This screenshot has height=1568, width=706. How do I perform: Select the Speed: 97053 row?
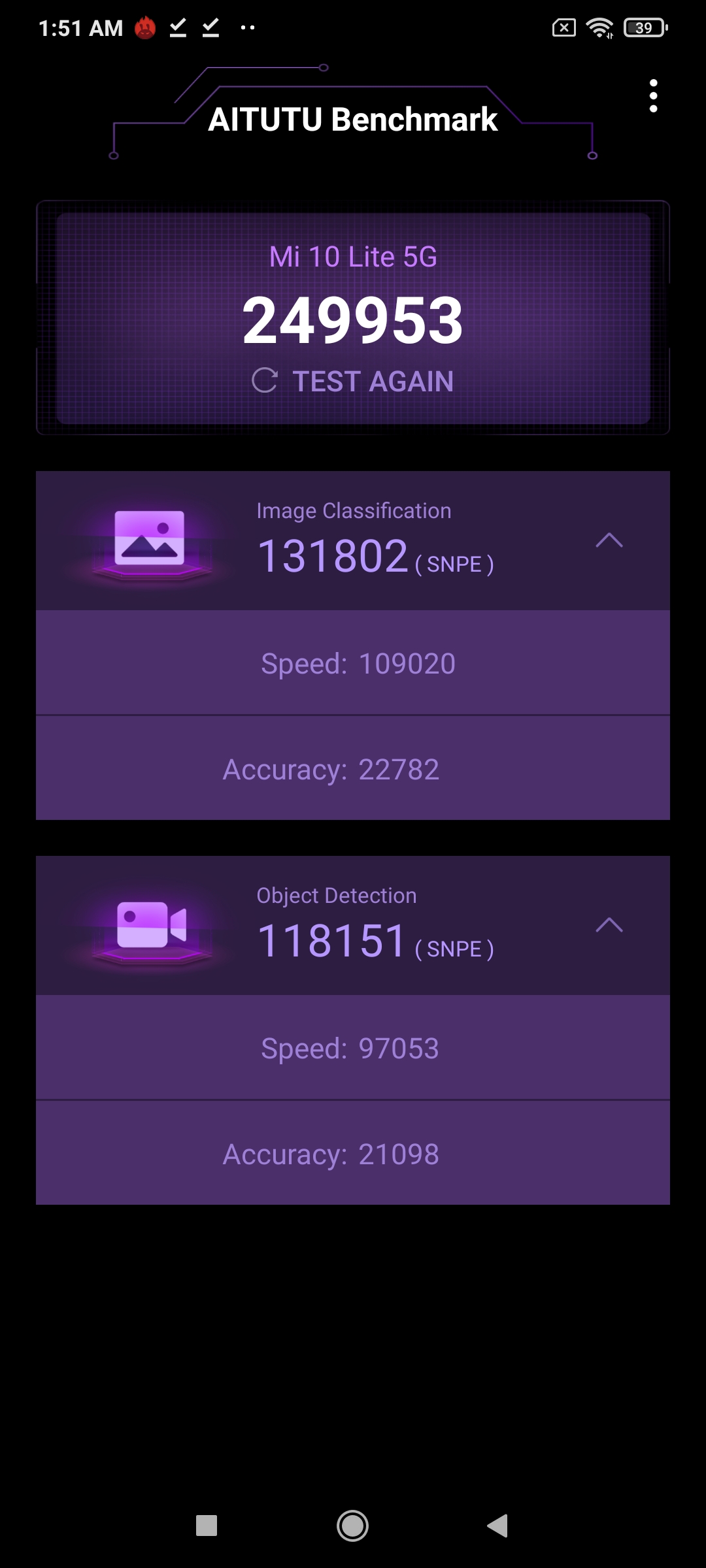pos(353,1048)
